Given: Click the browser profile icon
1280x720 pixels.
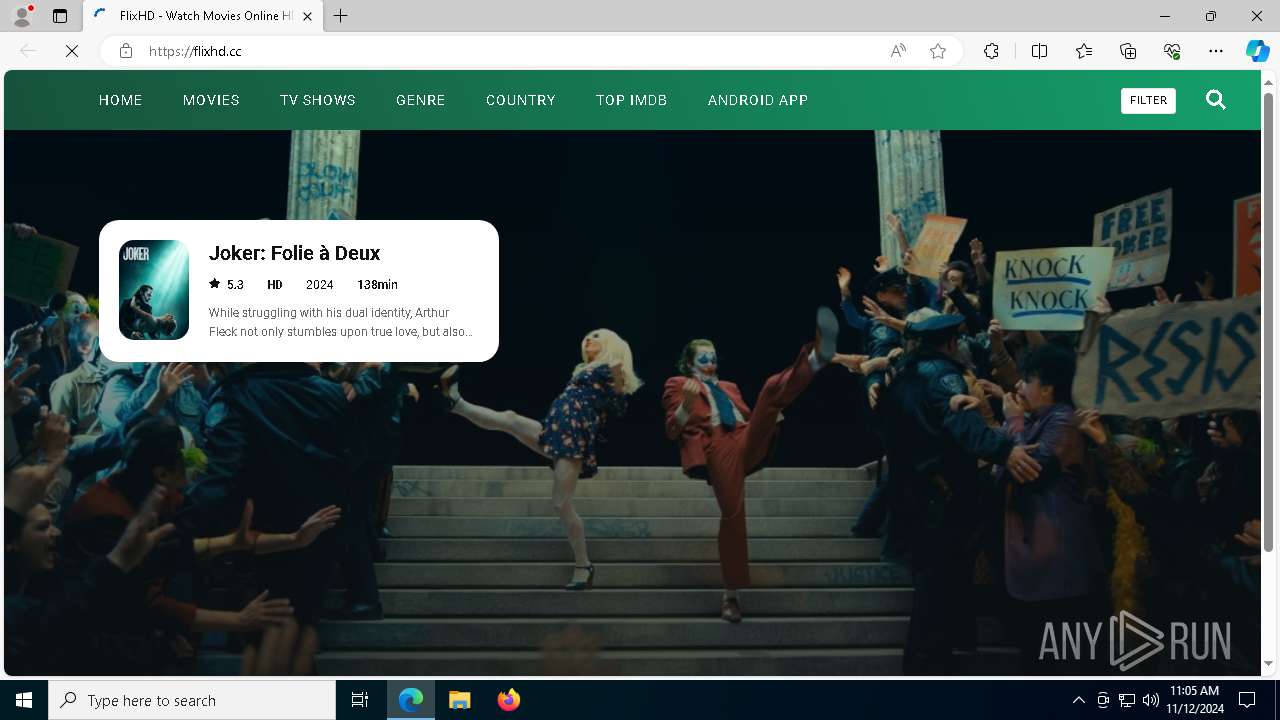Looking at the screenshot, I should [x=22, y=16].
